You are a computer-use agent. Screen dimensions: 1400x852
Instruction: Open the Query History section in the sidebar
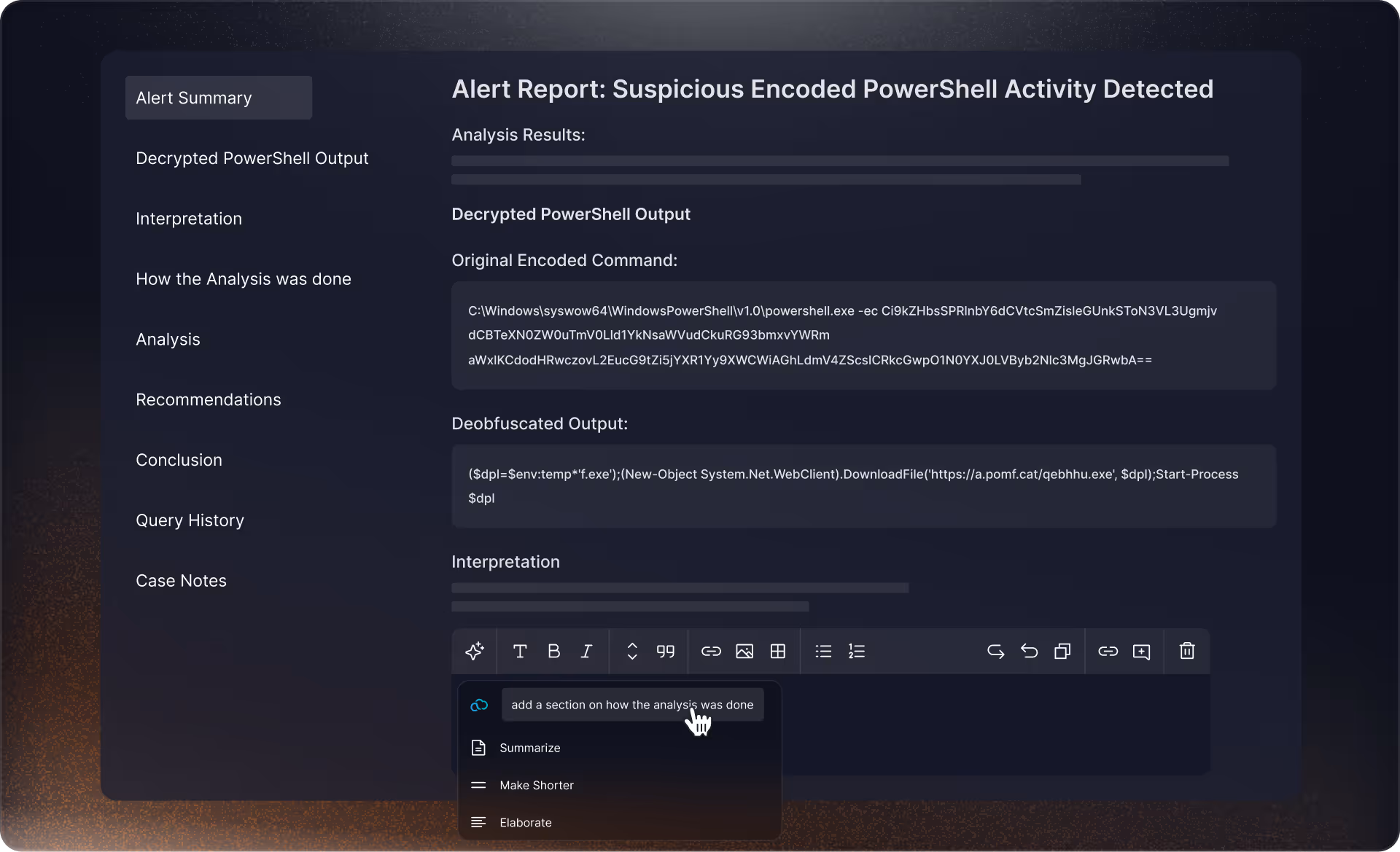pyautogui.click(x=190, y=520)
